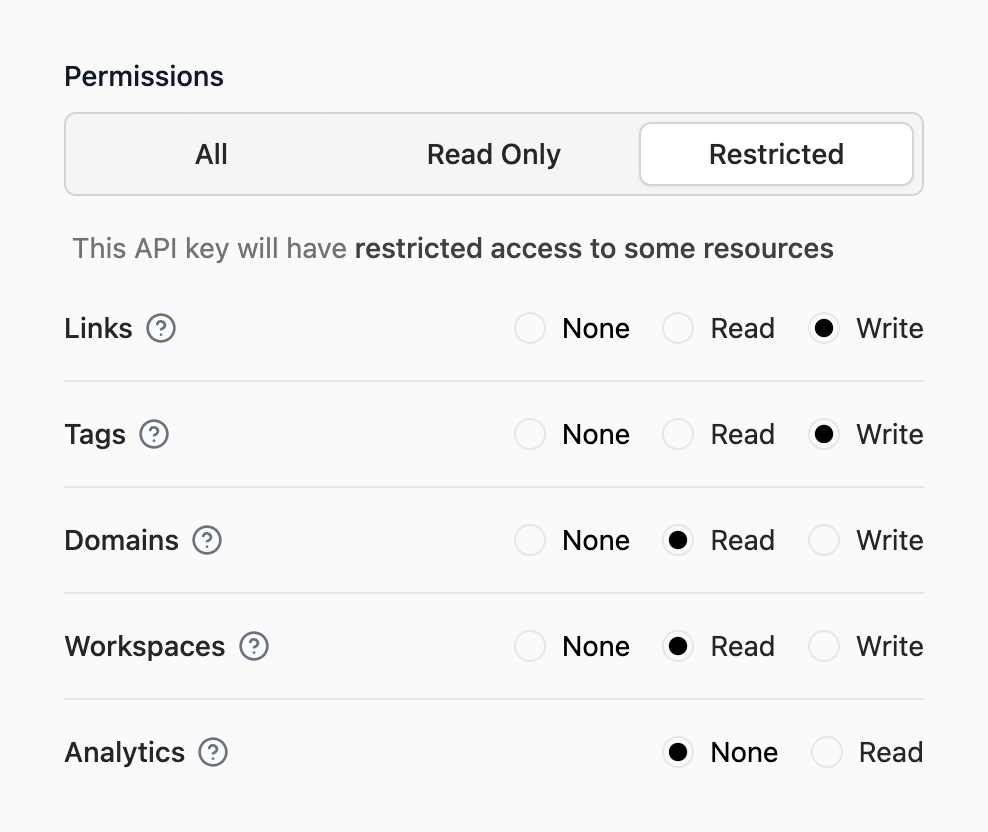Choose Read for Tags permission

point(678,435)
